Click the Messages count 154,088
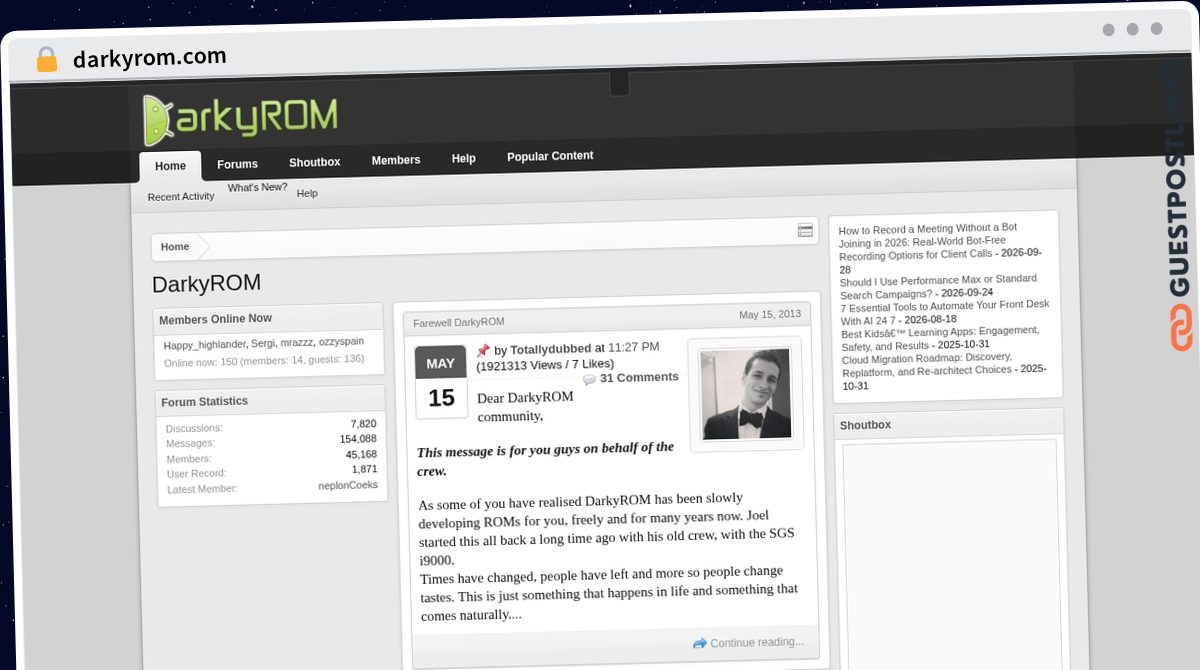1200x670 pixels. (x=358, y=438)
